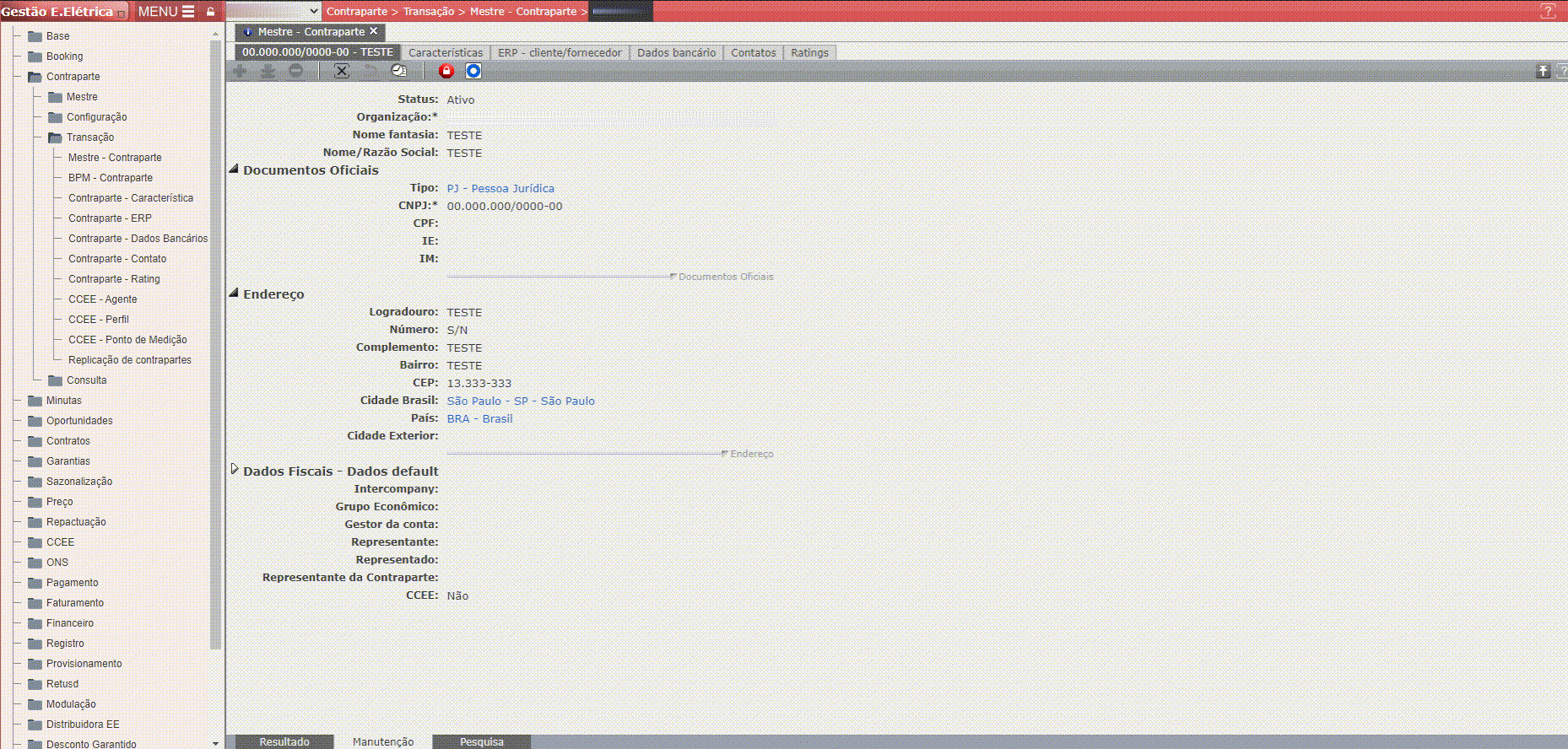The width and height of the screenshot is (1568, 749).
Task: Click the info icon on Mestre tab
Action: point(247,32)
